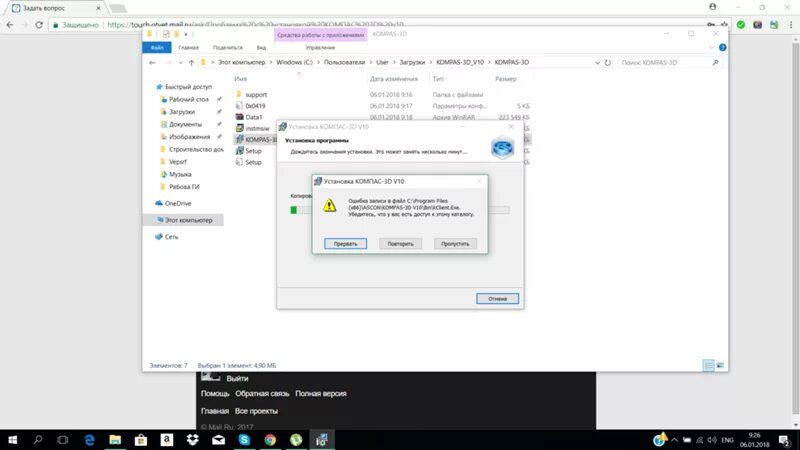Click the Обратная связь link
800x450 pixels.
(x=262, y=393)
